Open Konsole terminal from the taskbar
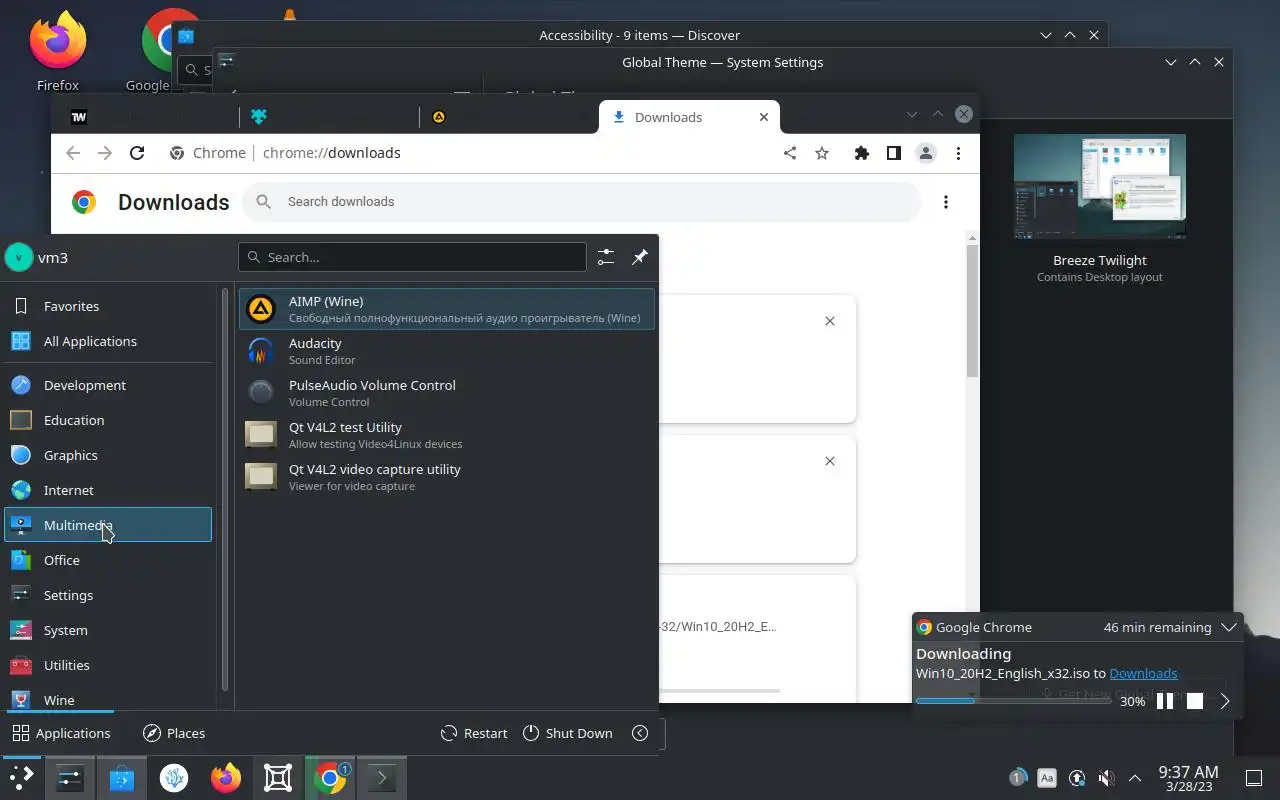 pos(382,777)
